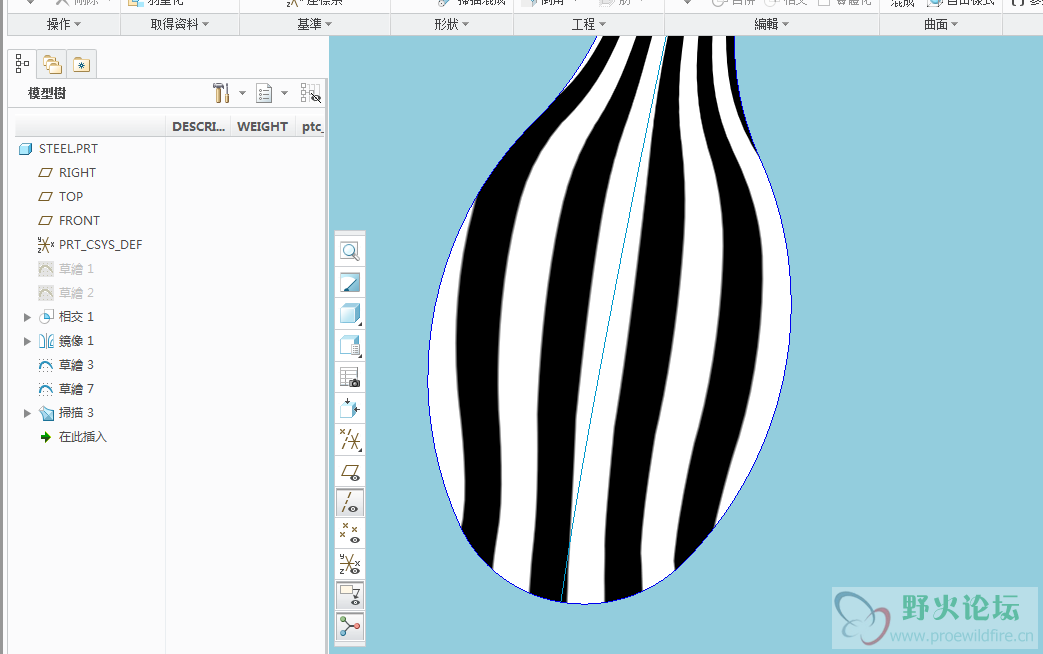Click the View Manager camera table icon

350,377
